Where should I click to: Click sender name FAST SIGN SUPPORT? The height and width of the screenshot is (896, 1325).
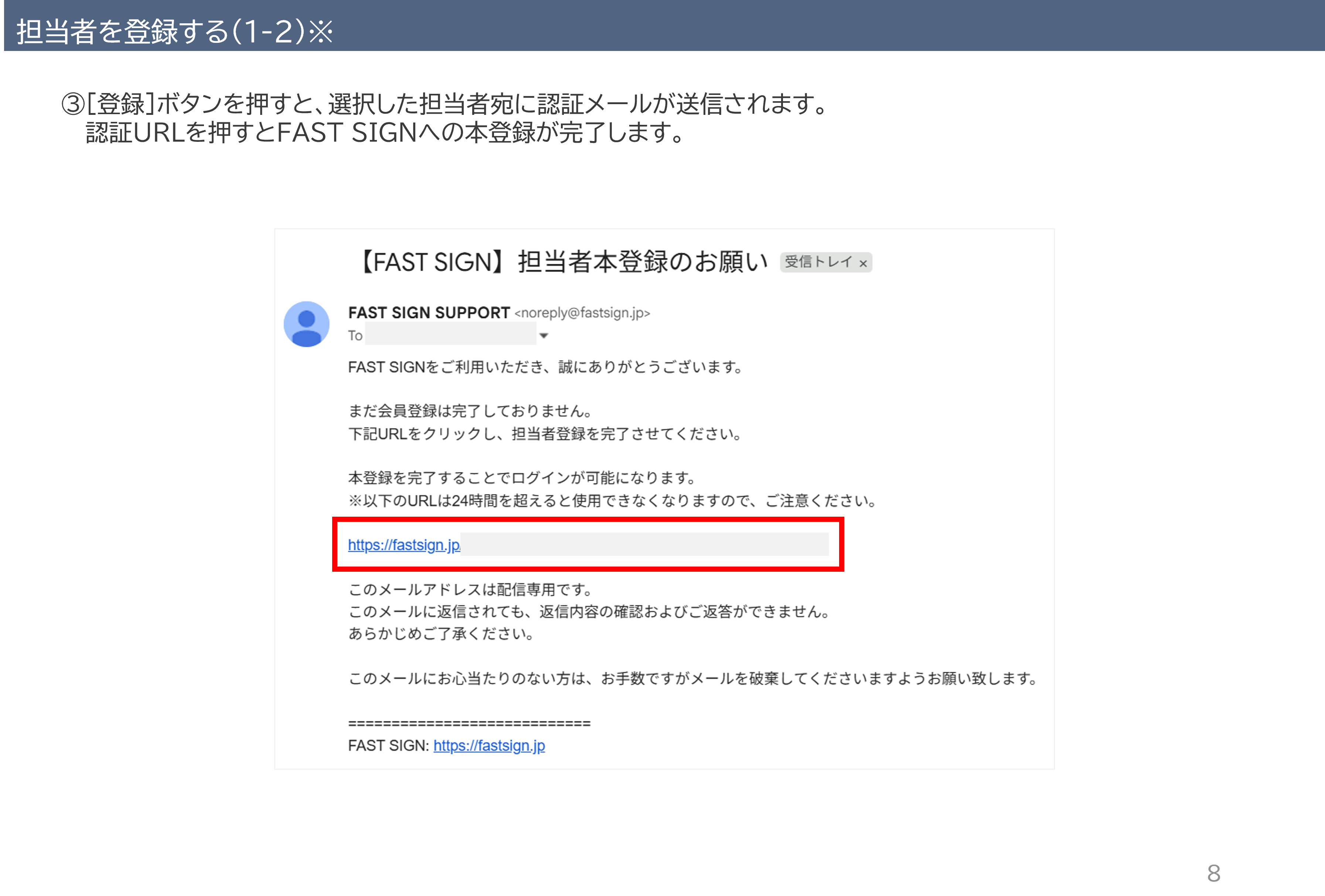coord(429,313)
